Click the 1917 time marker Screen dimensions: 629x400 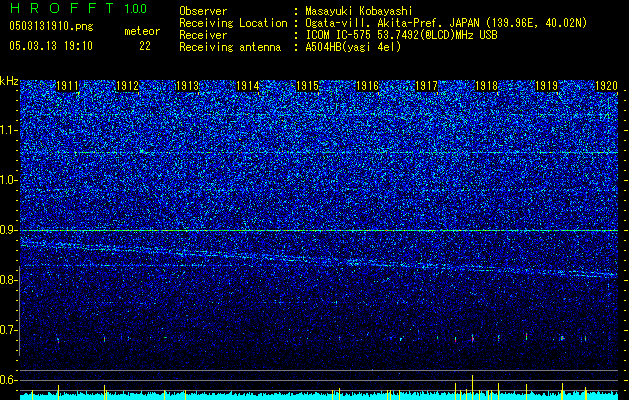426,86
